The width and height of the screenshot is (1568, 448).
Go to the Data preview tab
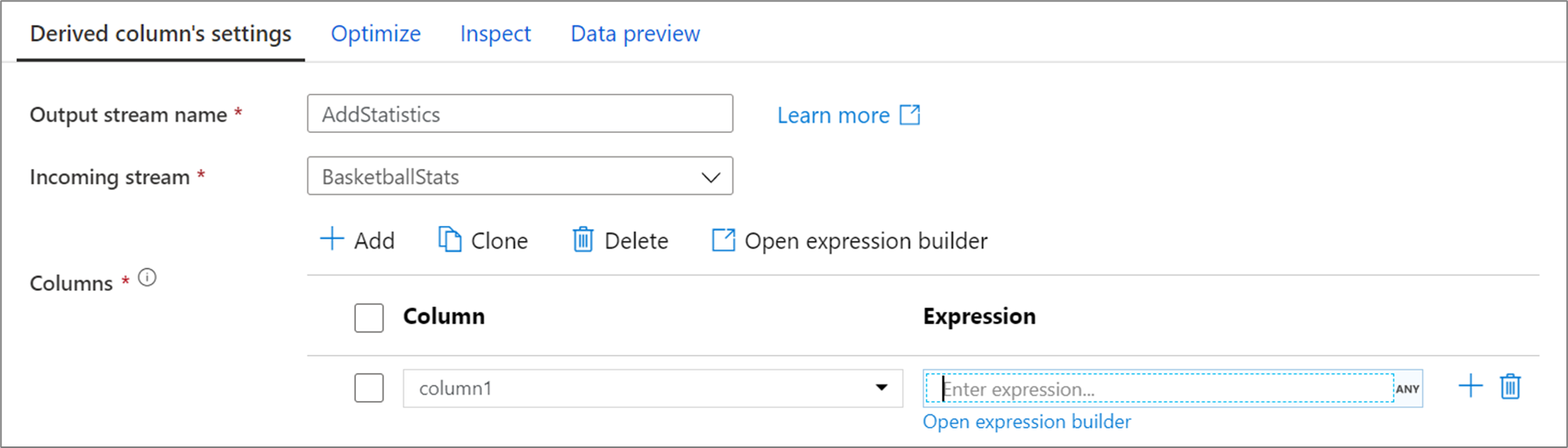pyautogui.click(x=635, y=34)
